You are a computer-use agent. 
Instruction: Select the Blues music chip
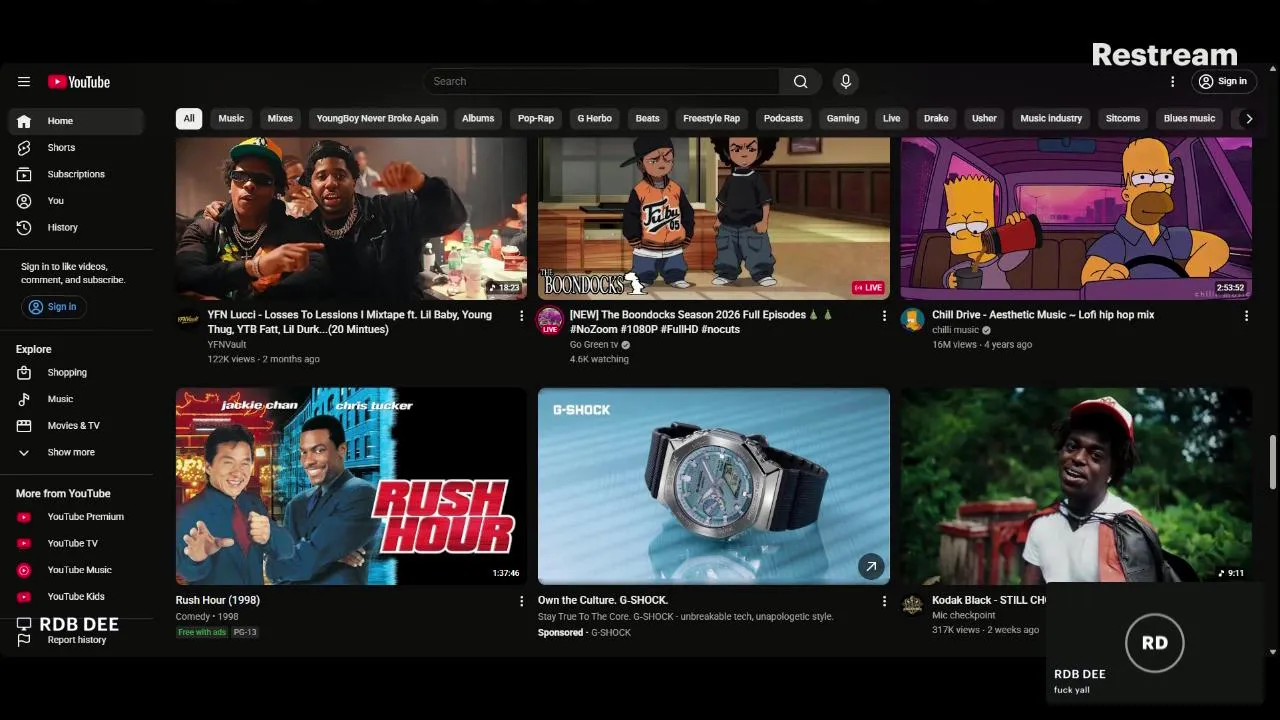click(x=1189, y=118)
